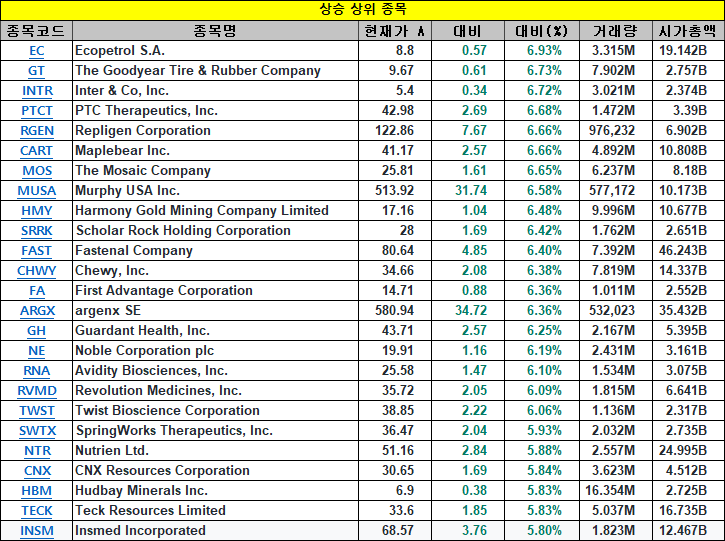Select the Hudbay Minerals Inc. cell
The width and height of the screenshot is (725, 541).
215,491
